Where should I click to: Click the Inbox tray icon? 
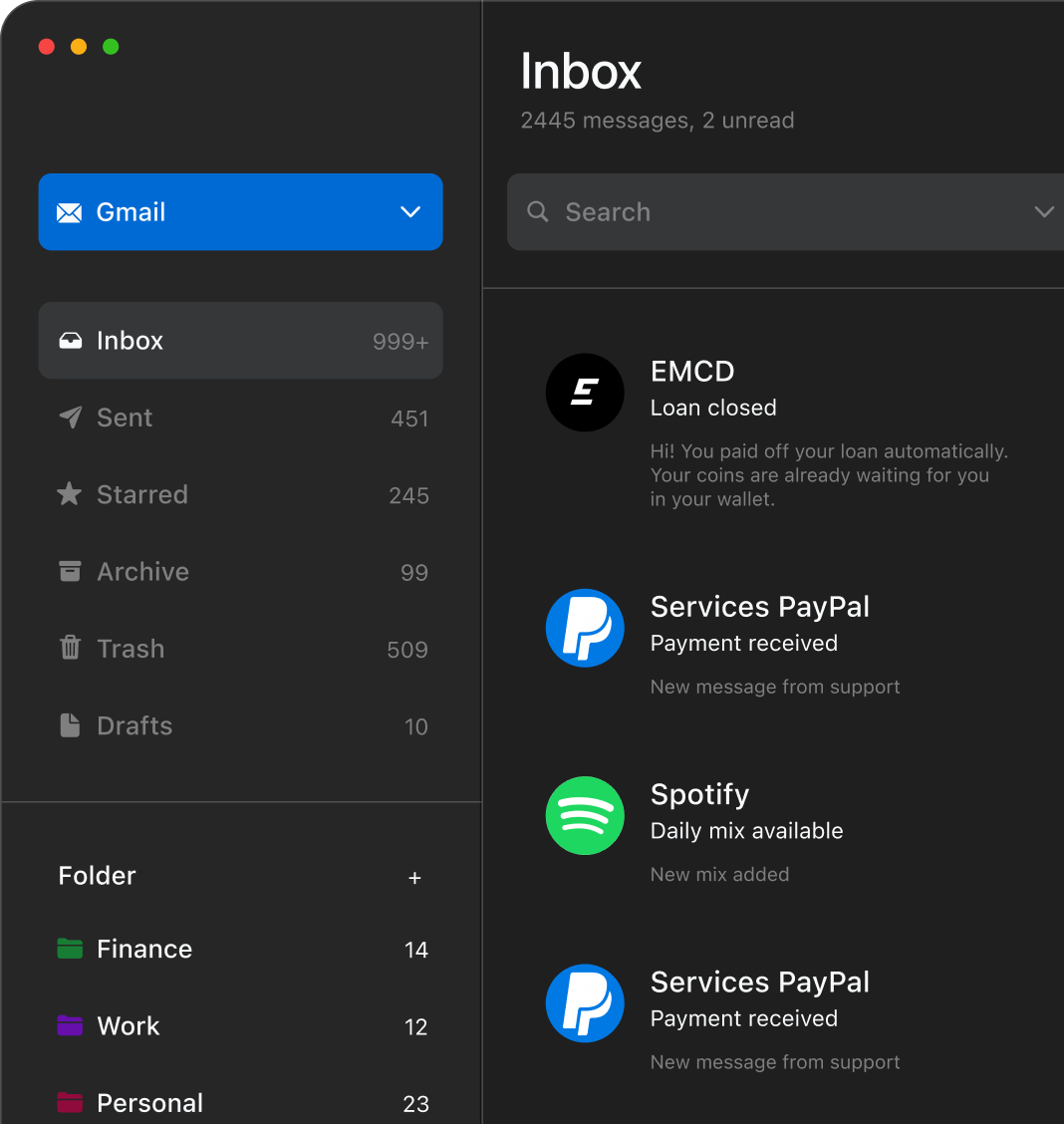pyautogui.click(x=70, y=340)
